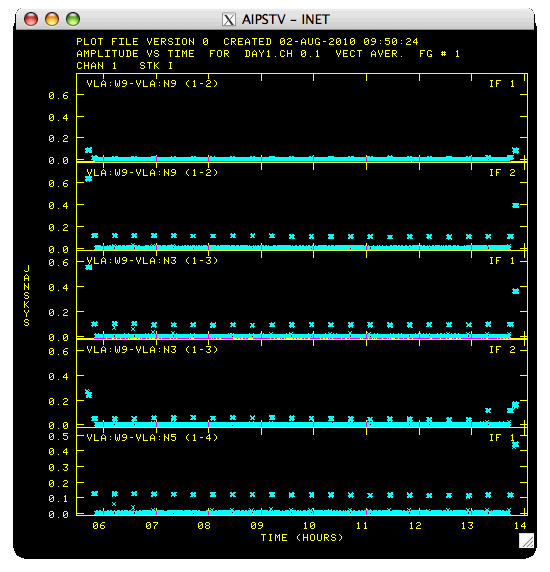Click the 0.4 Jy point at right of IF 2 panel
This screenshot has height=572, width=550.
point(515,205)
